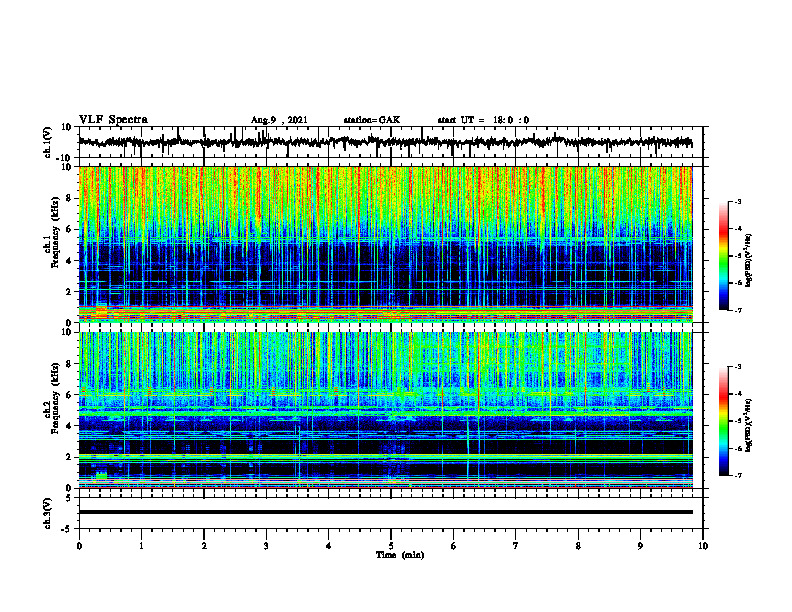Viewport: 792px width, 612px height.
Task: Click the time axis tick label "6"
Action: (454, 546)
